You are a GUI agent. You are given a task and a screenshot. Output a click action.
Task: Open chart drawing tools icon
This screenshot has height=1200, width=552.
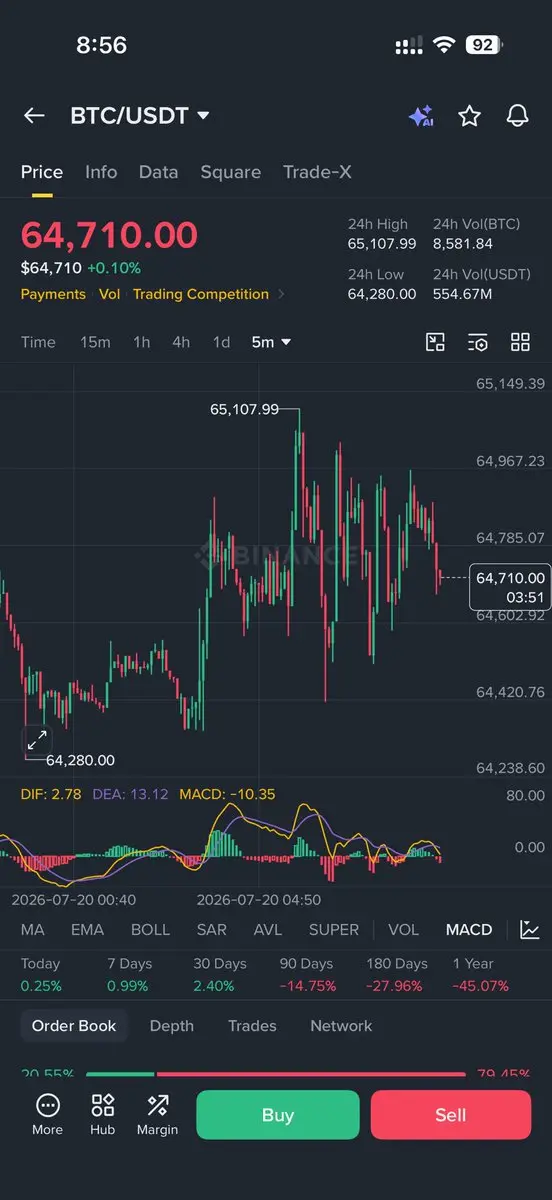point(435,342)
